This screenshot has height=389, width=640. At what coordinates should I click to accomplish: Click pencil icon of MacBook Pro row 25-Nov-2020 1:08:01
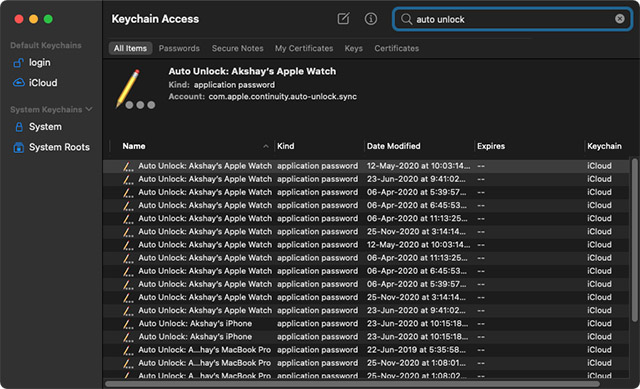pos(128,363)
